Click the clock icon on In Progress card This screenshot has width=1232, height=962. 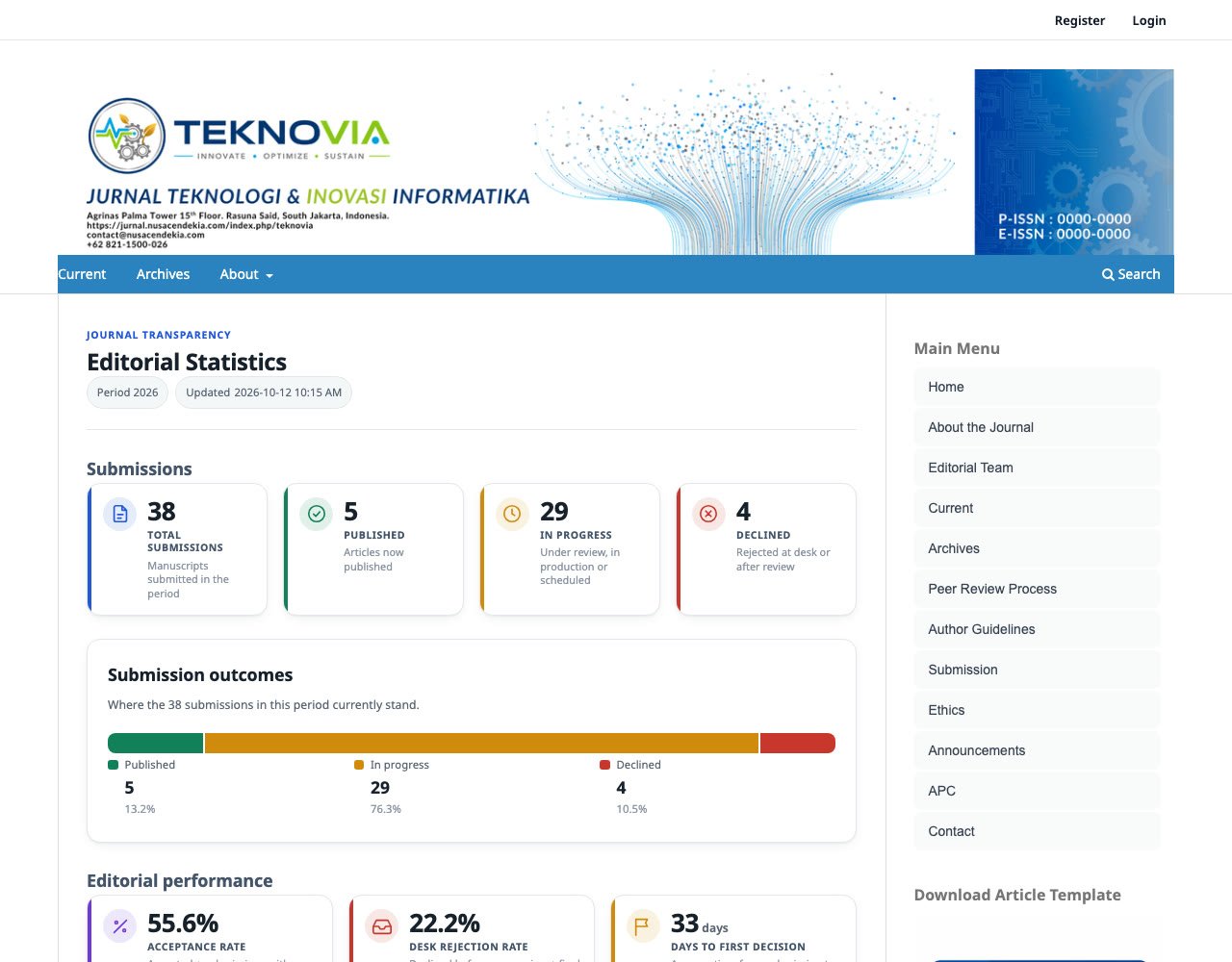pos(513,514)
